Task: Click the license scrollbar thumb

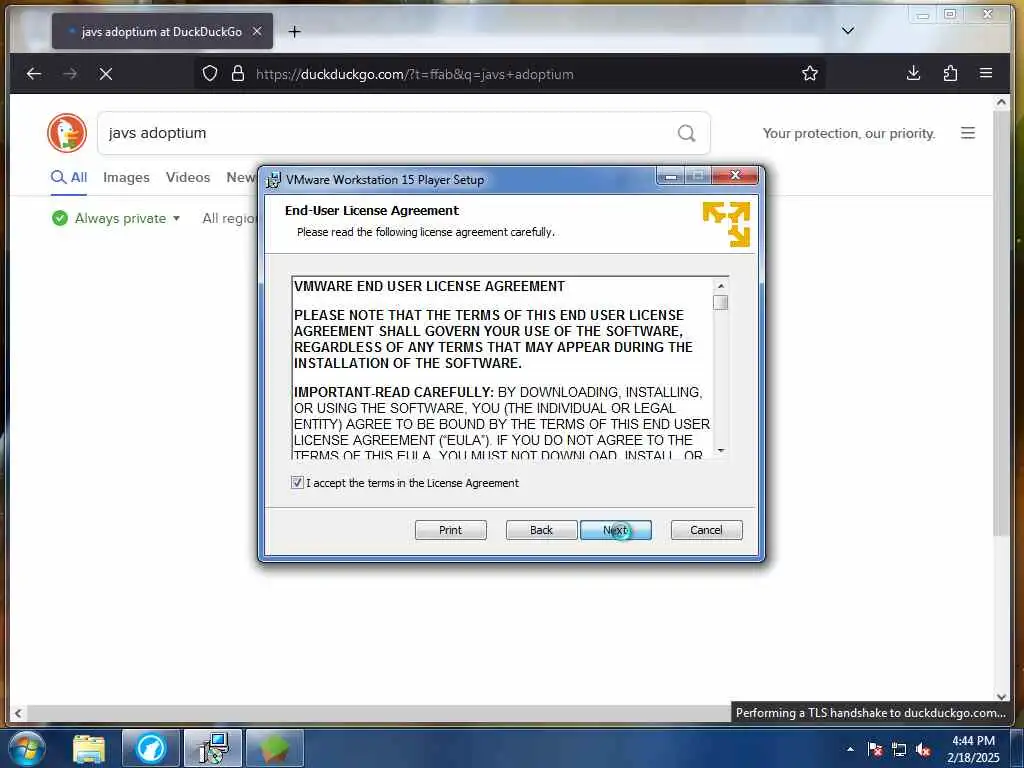Action: pos(720,302)
